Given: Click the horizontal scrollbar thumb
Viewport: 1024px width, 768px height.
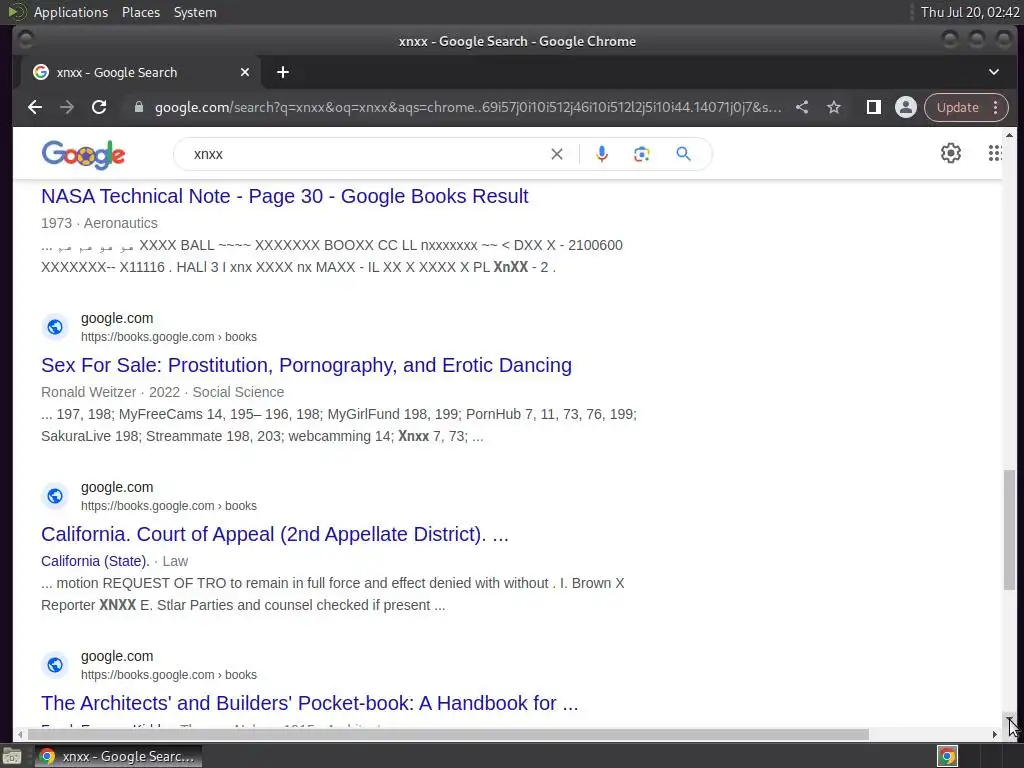Looking at the screenshot, I should pyautogui.click(x=447, y=734).
